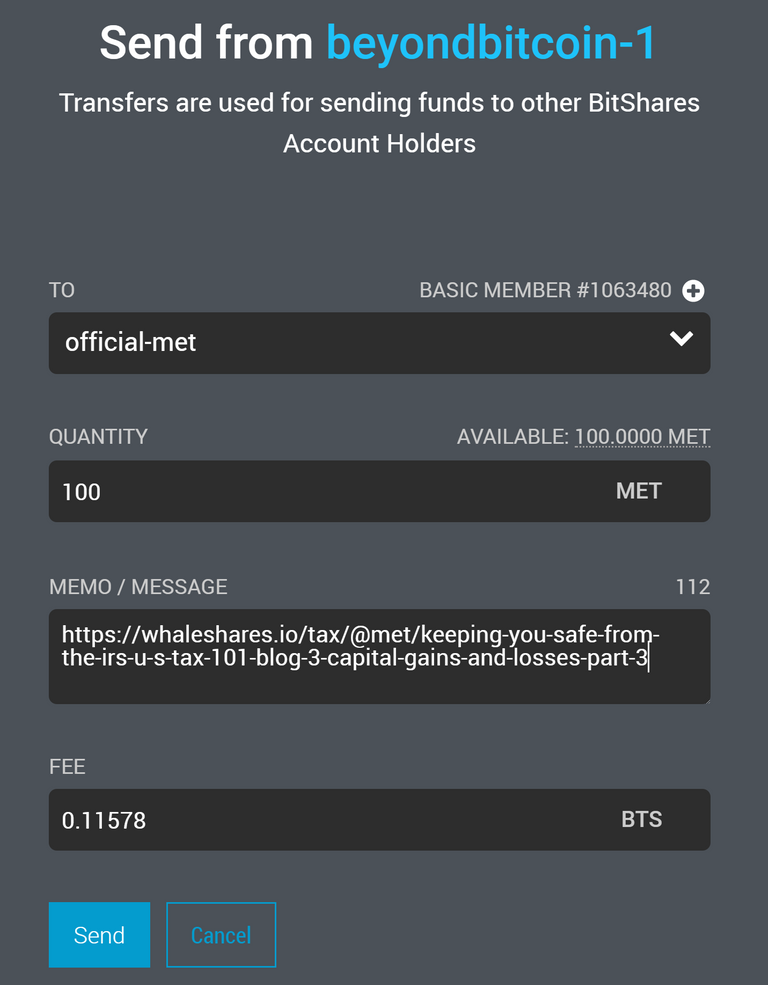768x985 pixels.
Task: Click the plus icon beside Basic Member
Action: tap(693, 291)
